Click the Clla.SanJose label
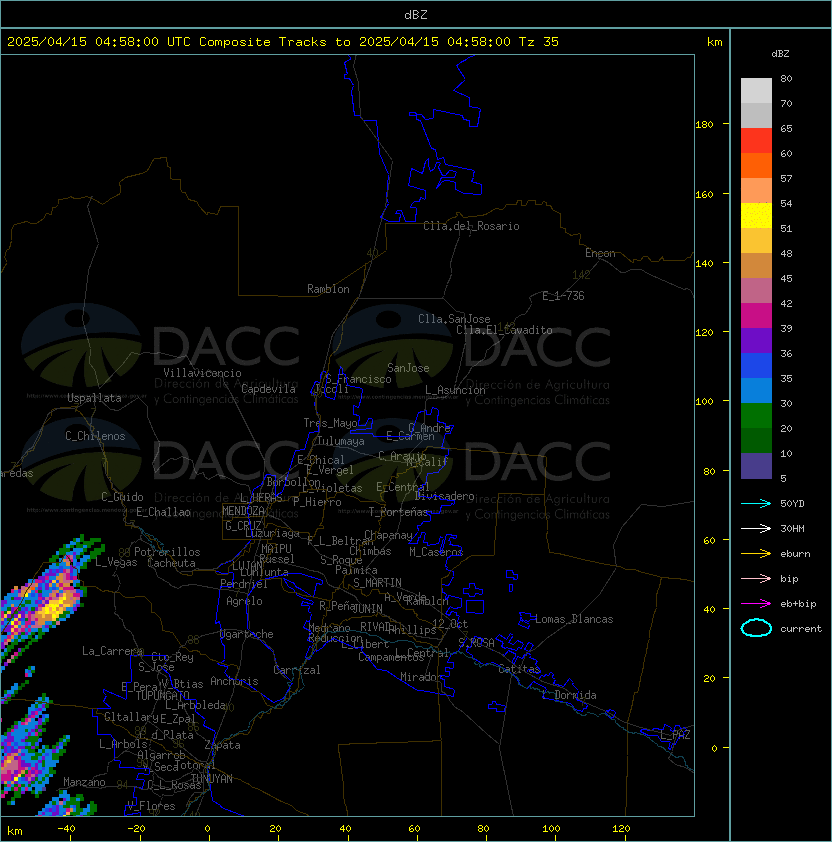 pos(454,319)
